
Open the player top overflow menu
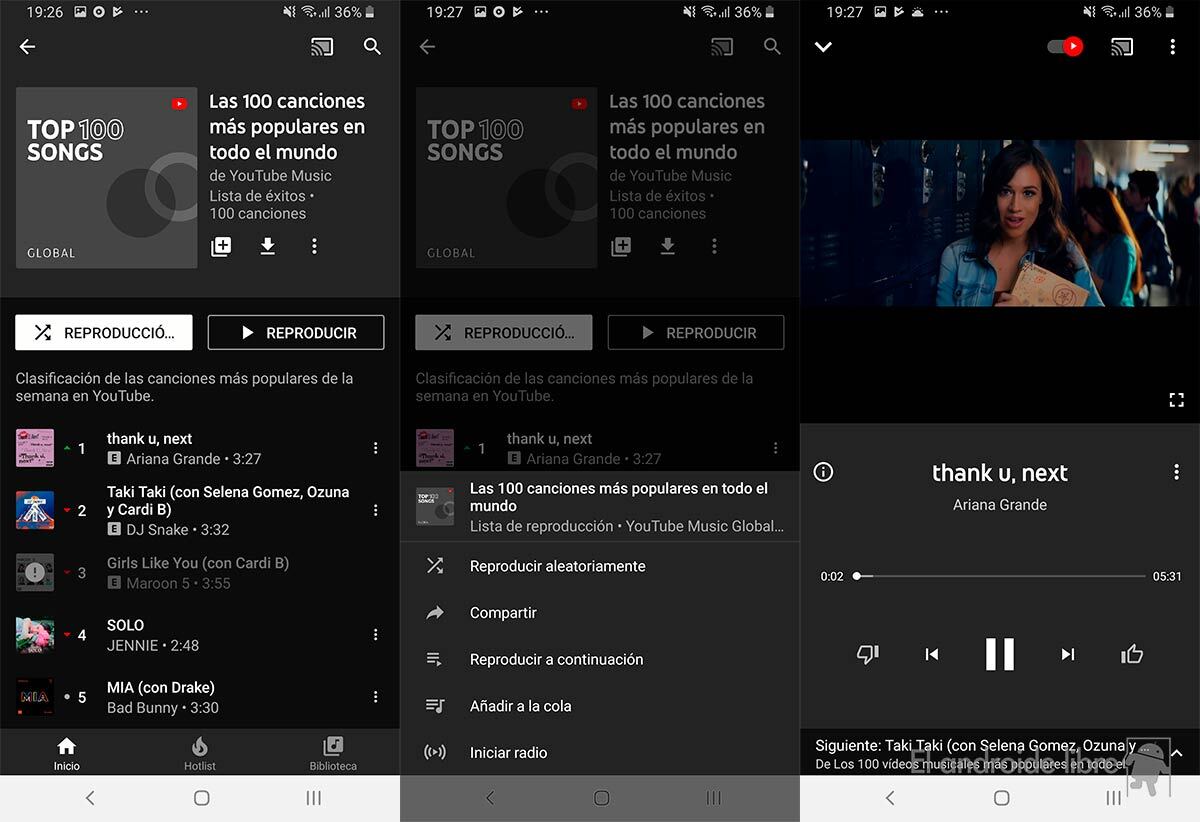[x=1173, y=47]
